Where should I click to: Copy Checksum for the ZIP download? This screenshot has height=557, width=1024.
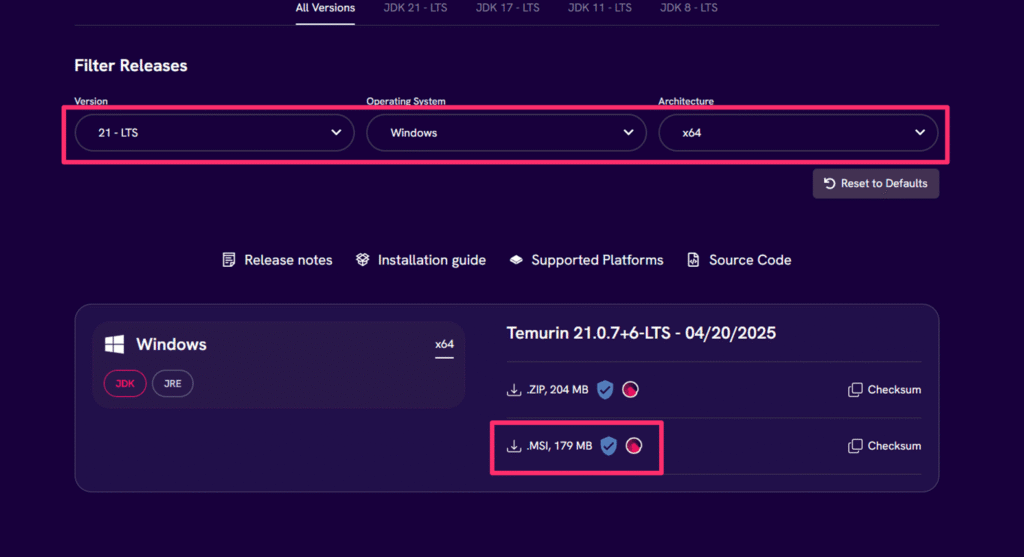click(884, 390)
